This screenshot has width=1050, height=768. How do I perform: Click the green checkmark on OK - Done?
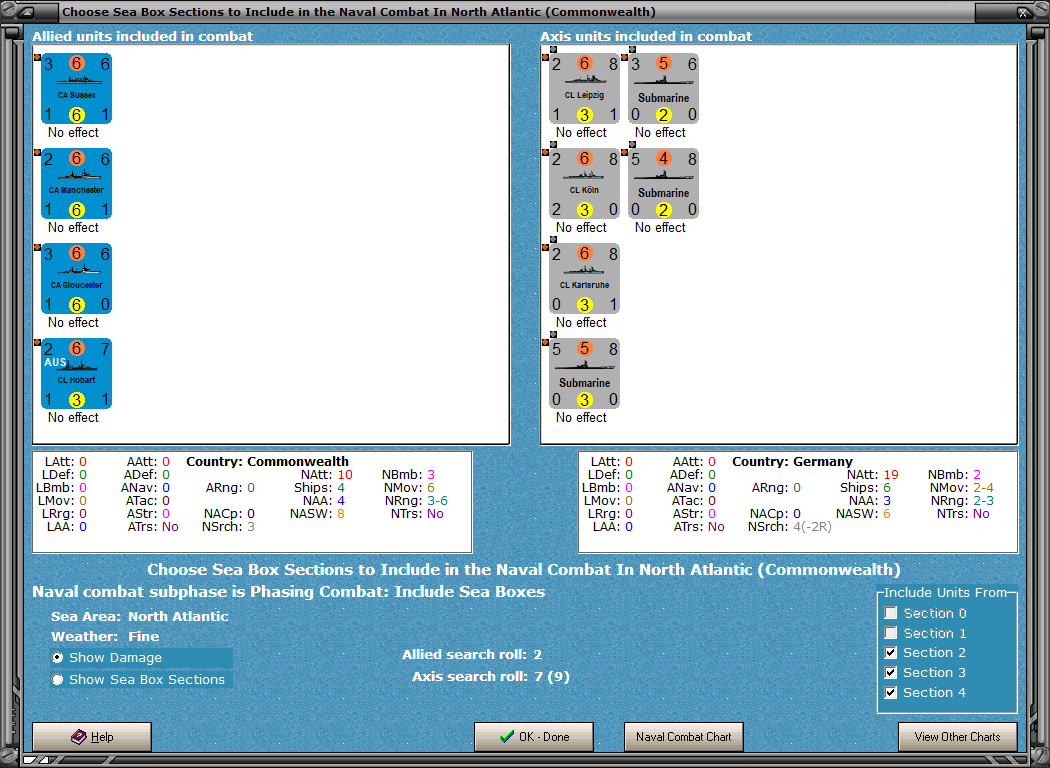pyautogui.click(x=507, y=737)
